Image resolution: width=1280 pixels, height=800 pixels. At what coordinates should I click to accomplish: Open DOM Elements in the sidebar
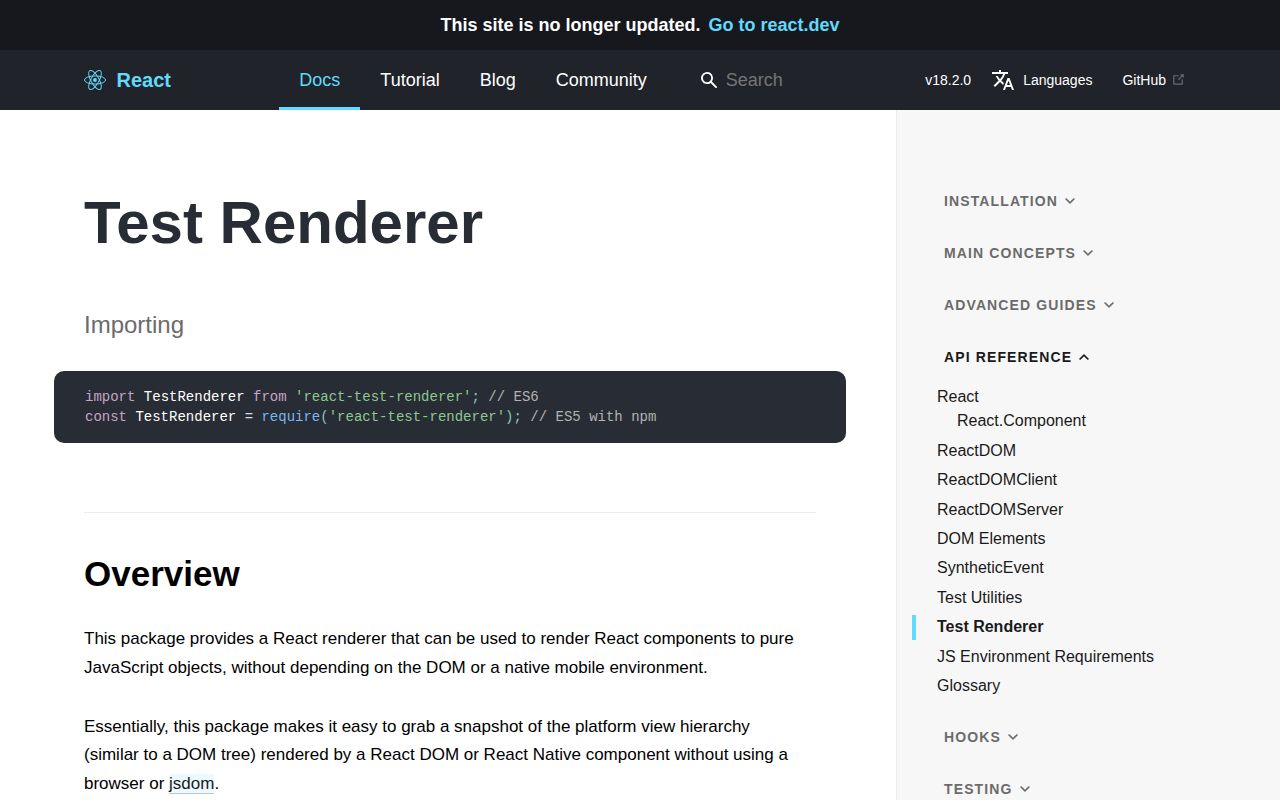point(991,538)
